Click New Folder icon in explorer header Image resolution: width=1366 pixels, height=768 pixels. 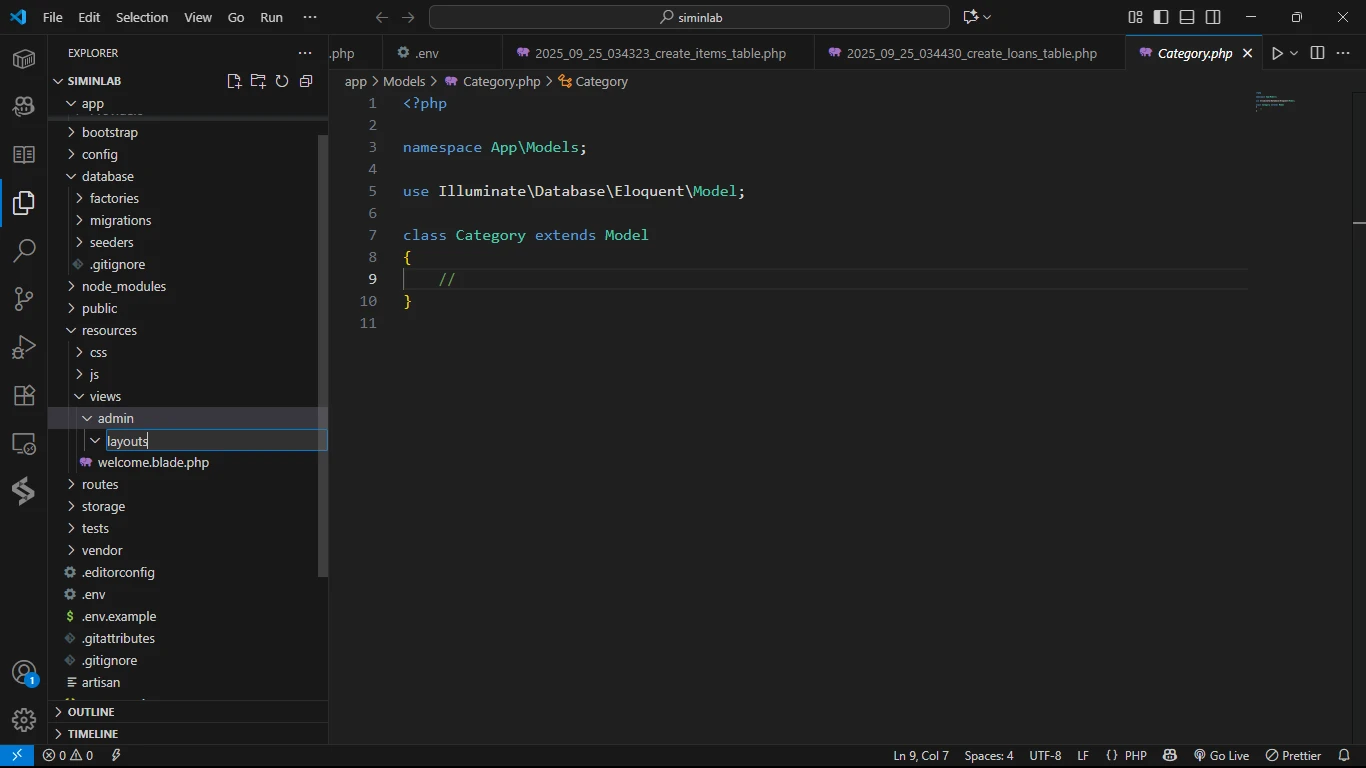pyautogui.click(x=258, y=81)
